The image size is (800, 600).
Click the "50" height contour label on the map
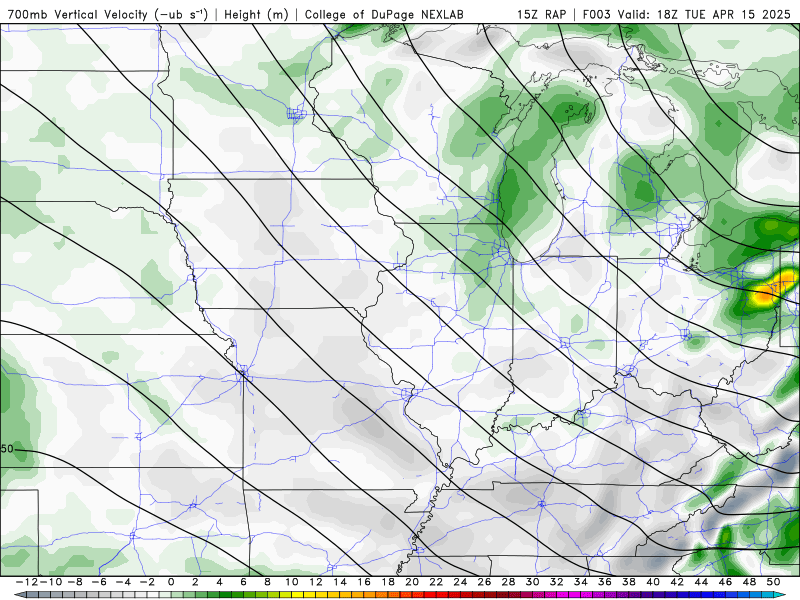tap(7, 449)
